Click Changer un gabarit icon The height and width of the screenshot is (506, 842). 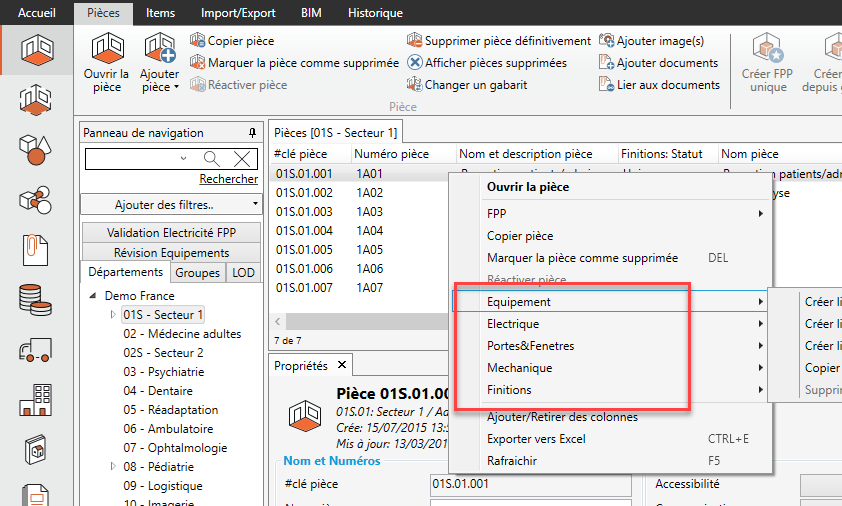point(415,85)
